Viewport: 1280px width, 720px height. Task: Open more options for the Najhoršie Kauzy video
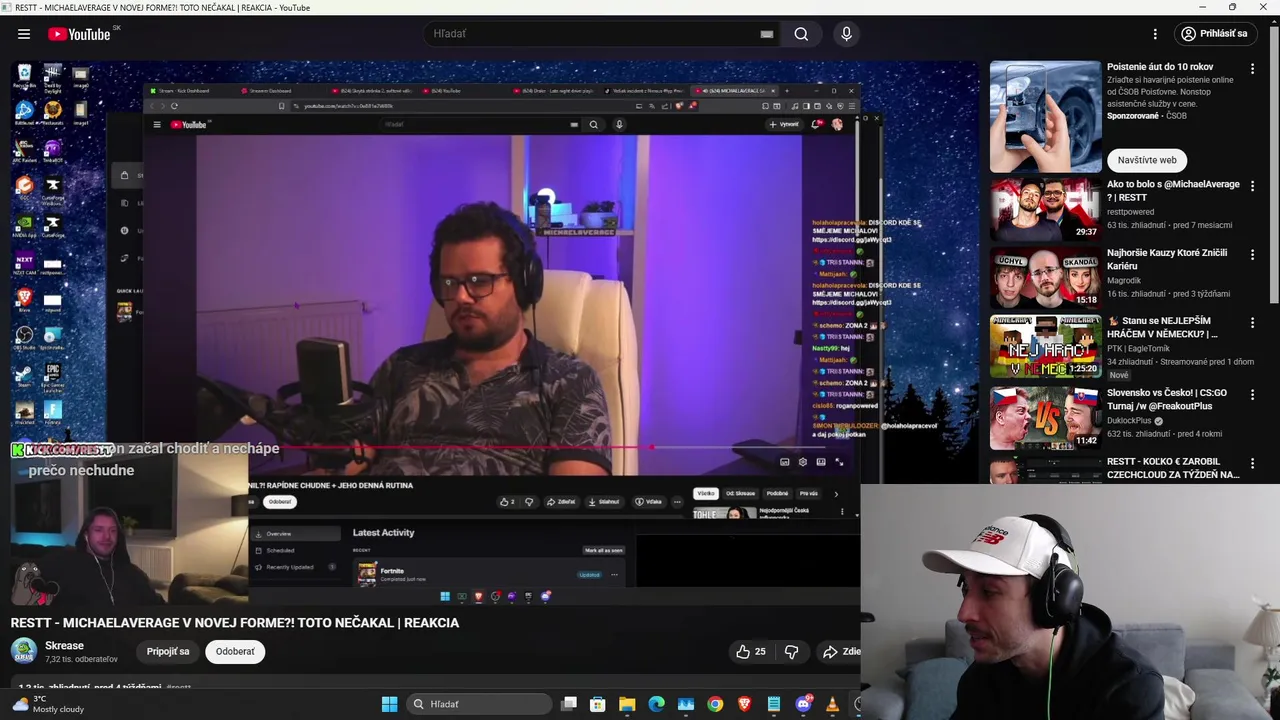[1252, 255]
